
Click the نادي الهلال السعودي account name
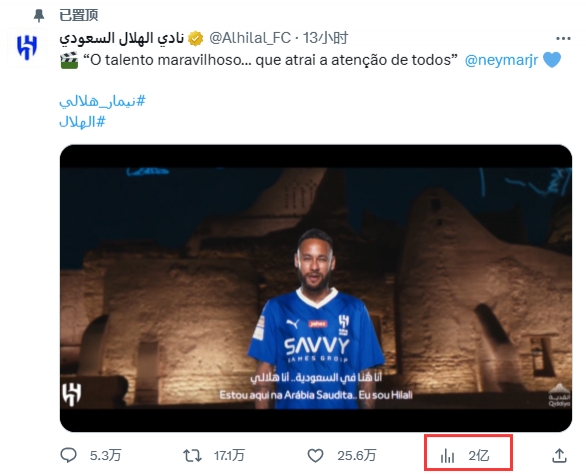(121, 38)
